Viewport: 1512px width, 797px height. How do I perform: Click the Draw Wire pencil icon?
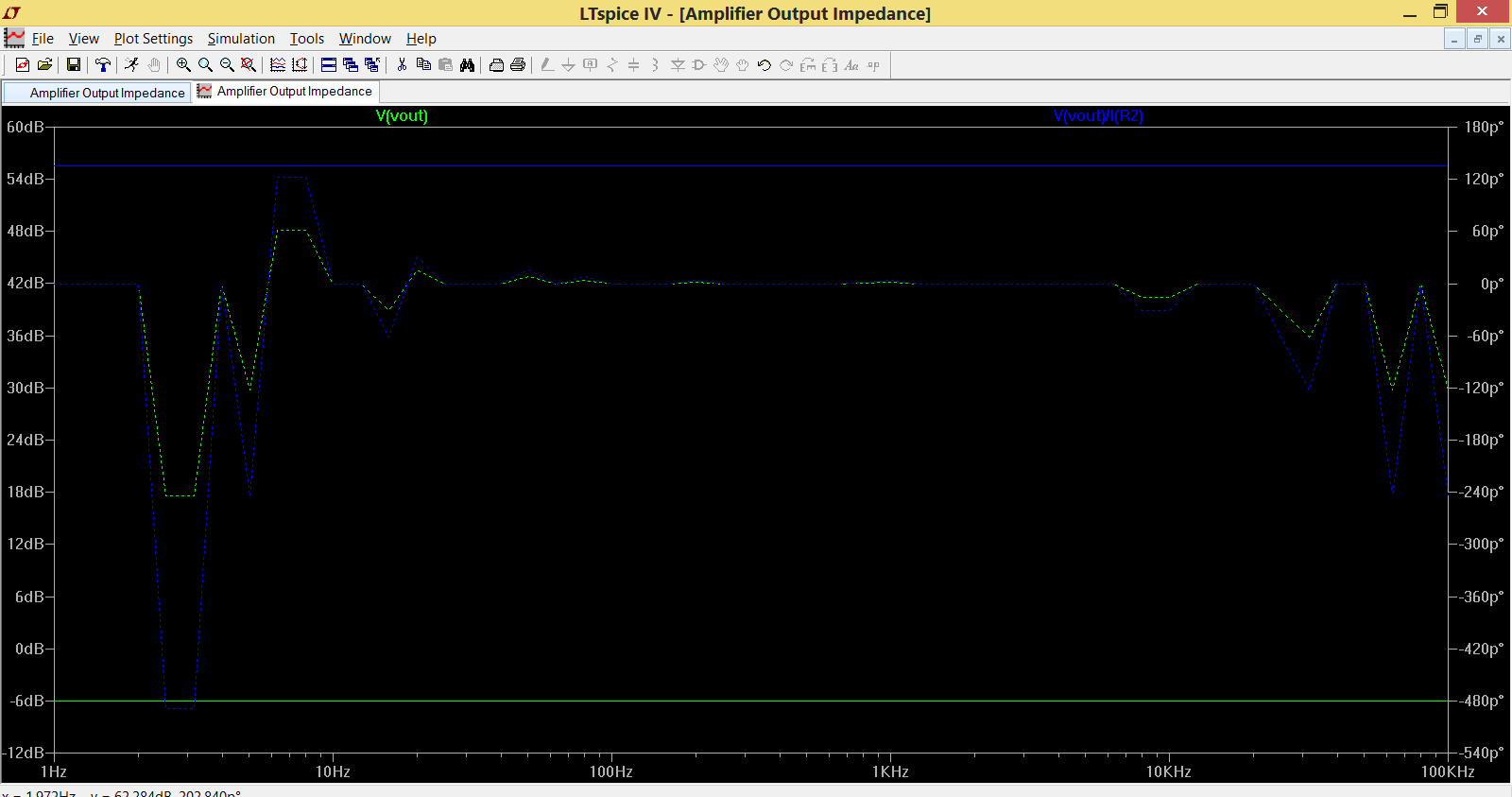tap(547, 65)
